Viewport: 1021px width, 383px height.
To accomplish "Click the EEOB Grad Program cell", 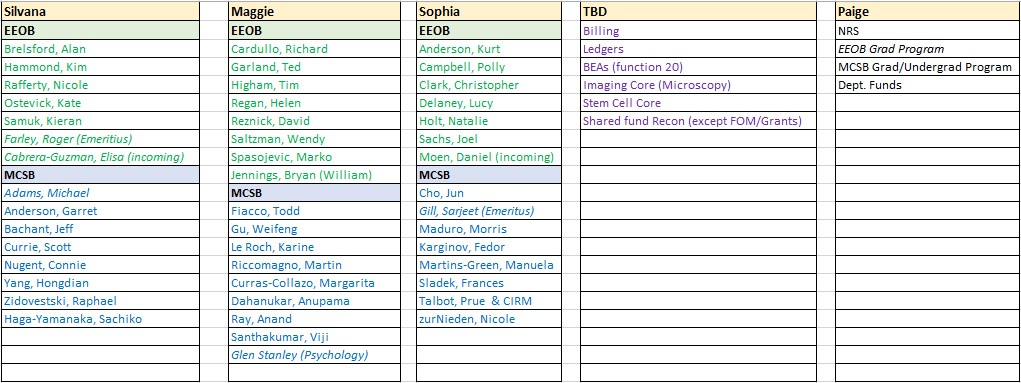I will 928,49.
